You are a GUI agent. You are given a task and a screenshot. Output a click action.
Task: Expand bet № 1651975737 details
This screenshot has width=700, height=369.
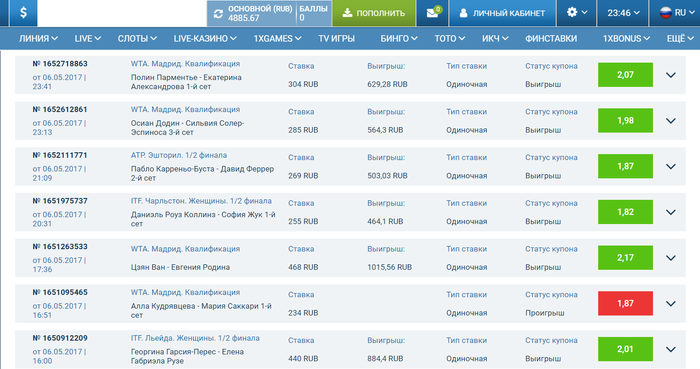671,212
